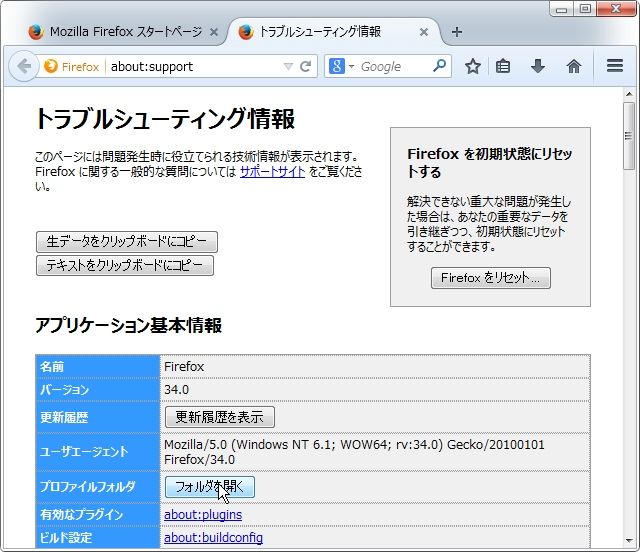Click the scrollbar down arrow
Viewport: 640px width, 552px height.
point(629,541)
